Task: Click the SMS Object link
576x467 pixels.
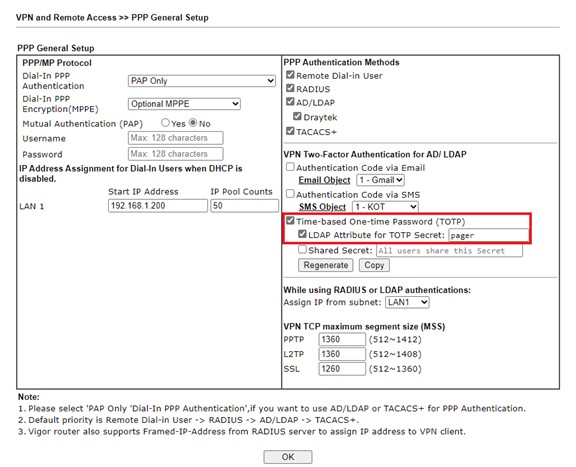Action: tap(322, 207)
